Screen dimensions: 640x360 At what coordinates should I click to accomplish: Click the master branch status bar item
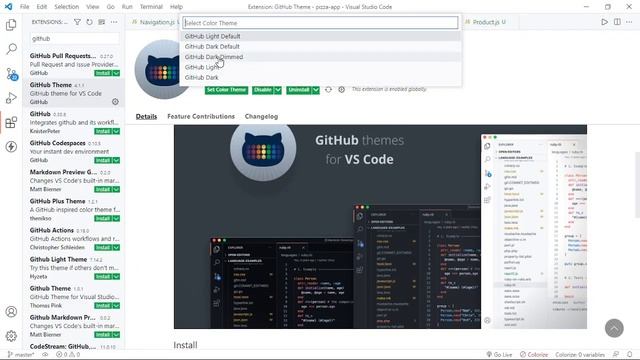coord(21,355)
